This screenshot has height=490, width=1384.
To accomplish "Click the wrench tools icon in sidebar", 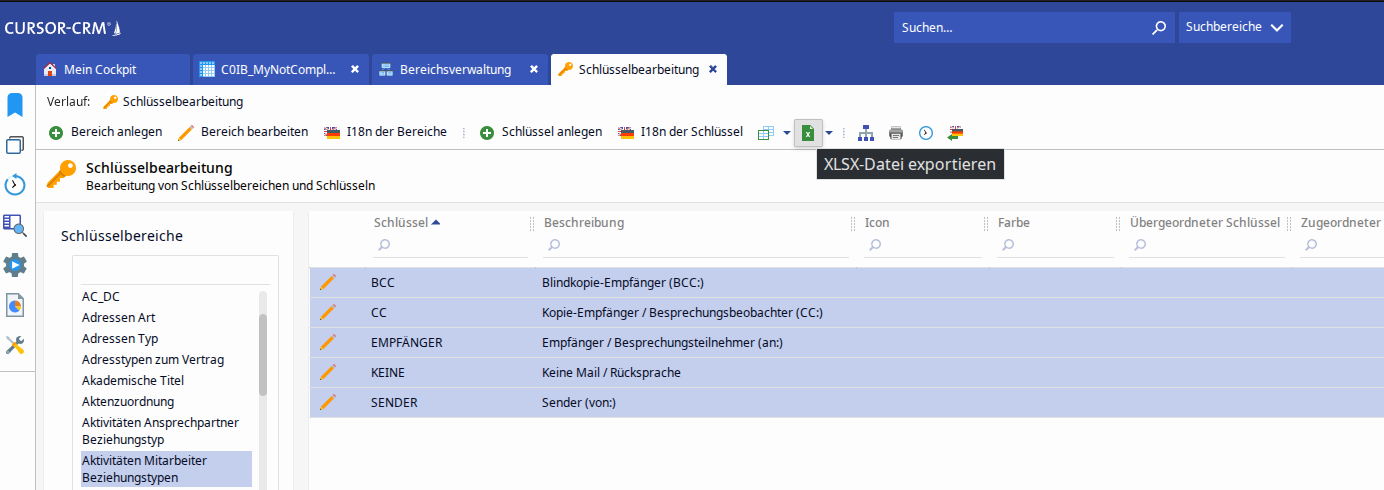I will tap(15, 345).
